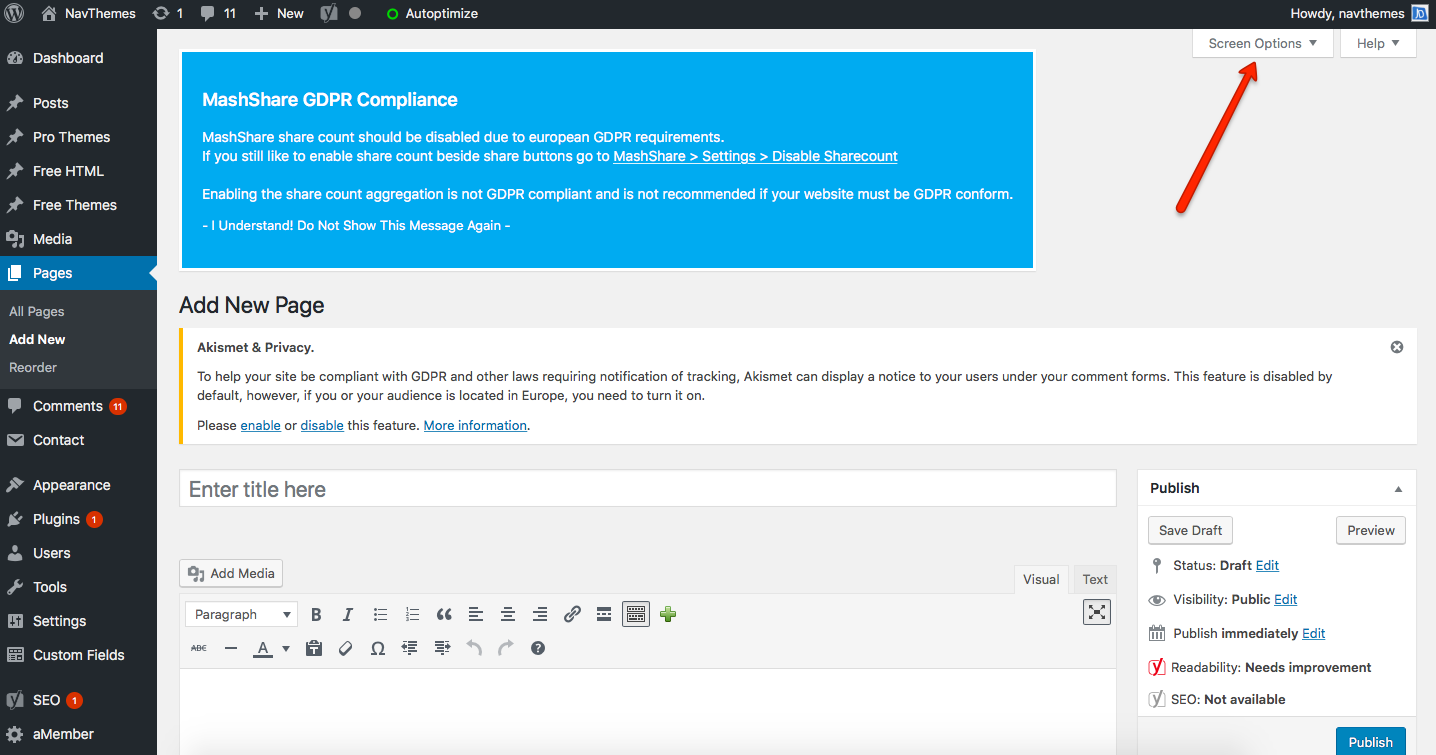Open Akismet More information link
Image resolution: width=1436 pixels, height=755 pixels.
475,425
